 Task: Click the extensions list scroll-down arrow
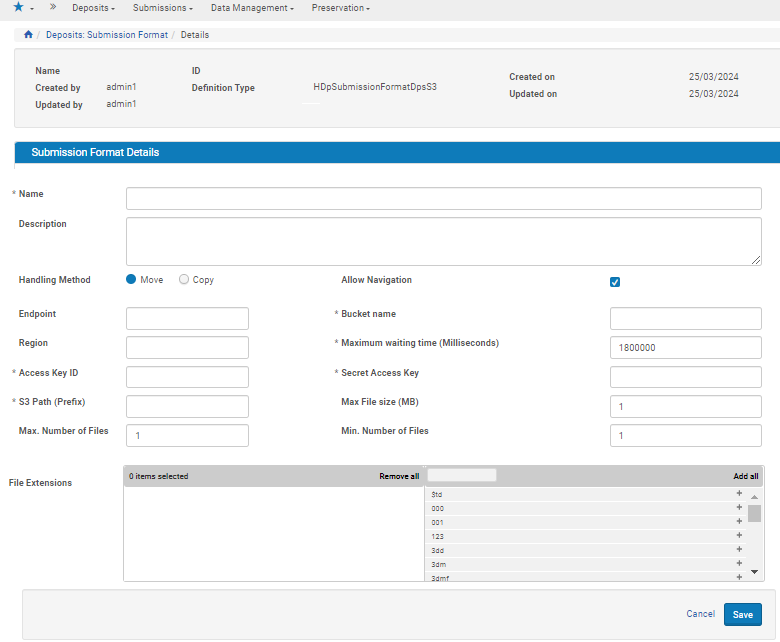click(754, 572)
